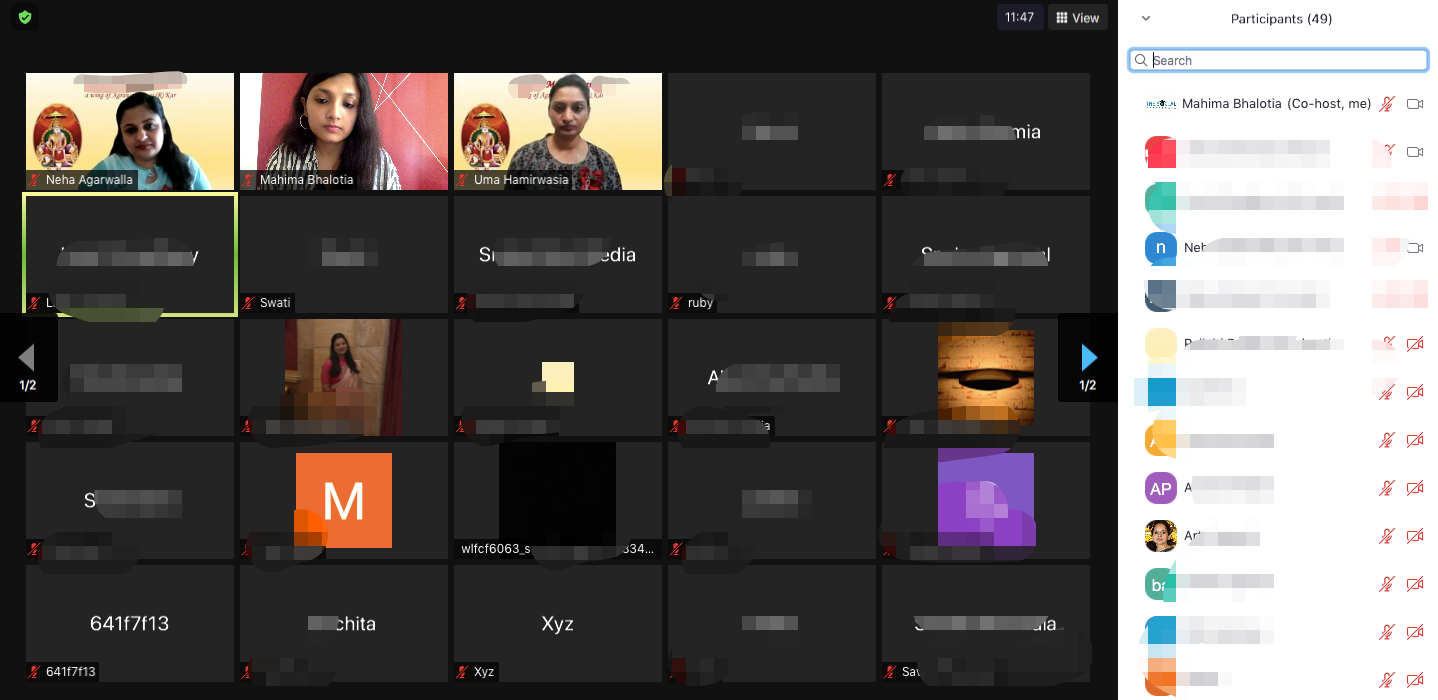The height and width of the screenshot is (700, 1438).
Task: Click the purple AP avatar in participants list
Action: 1160,488
